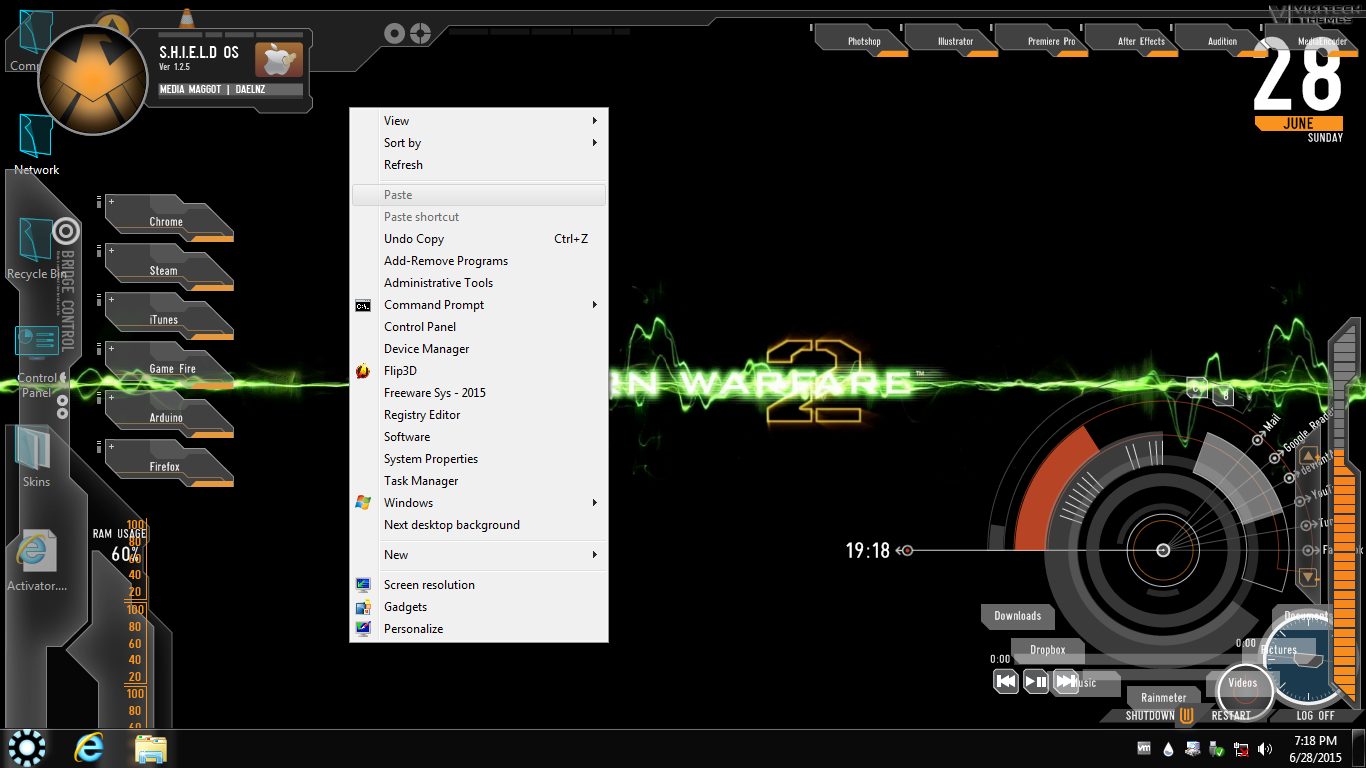
Task: Click the ring icon in top bar
Action: click(395, 34)
